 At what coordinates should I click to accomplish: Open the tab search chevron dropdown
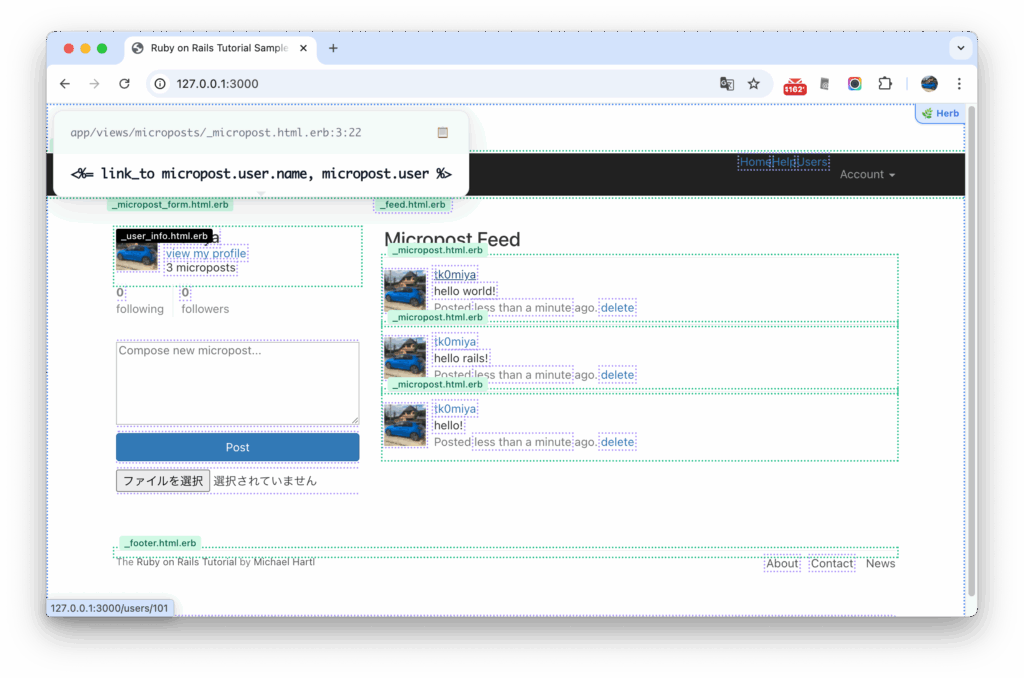click(960, 48)
